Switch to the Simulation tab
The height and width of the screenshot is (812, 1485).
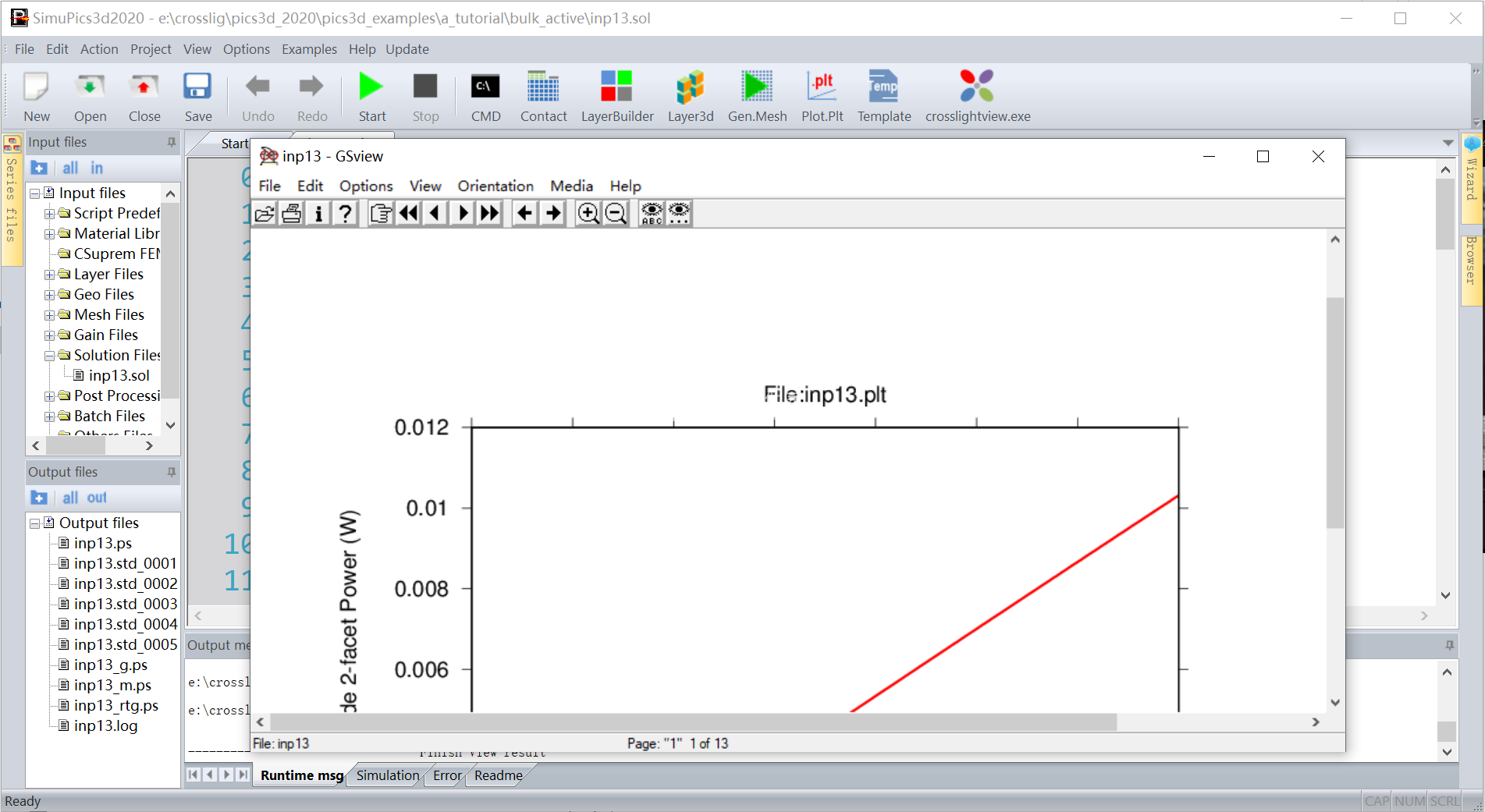tap(387, 775)
